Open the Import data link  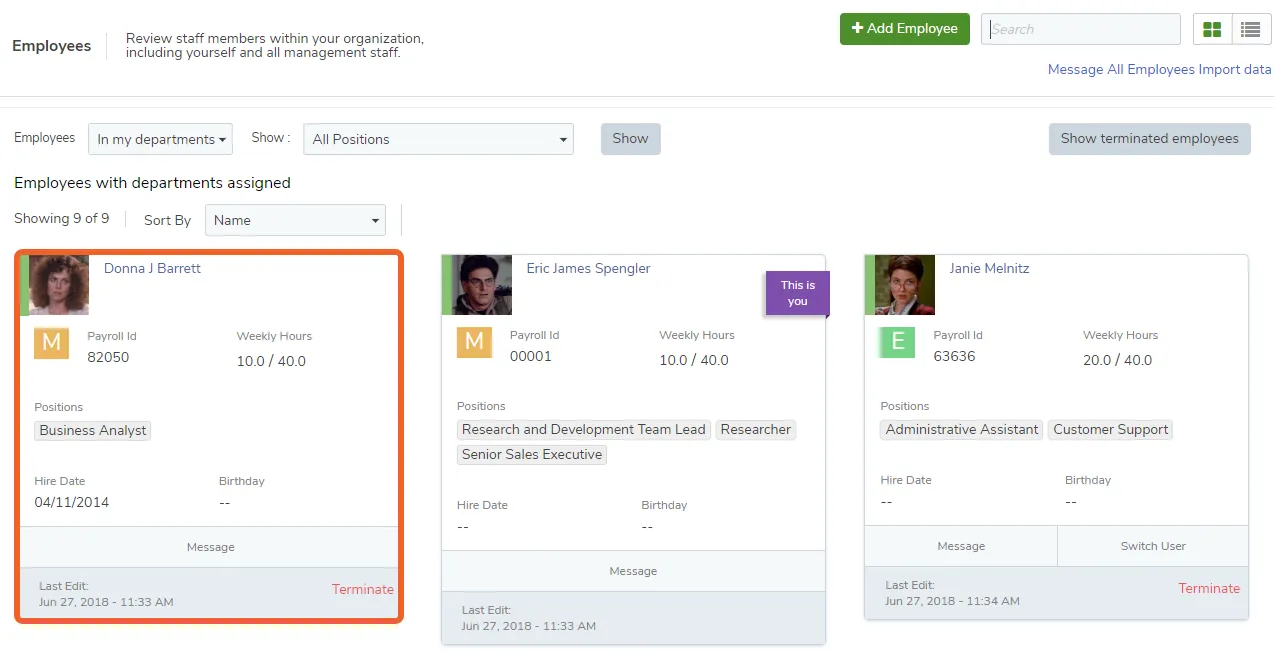1235,69
